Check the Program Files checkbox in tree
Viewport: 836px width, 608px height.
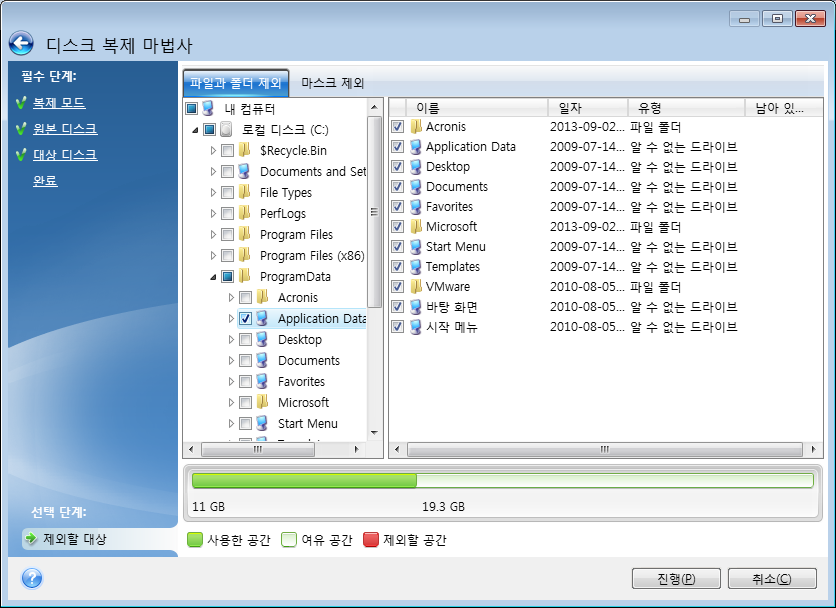pyautogui.click(x=228, y=234)
